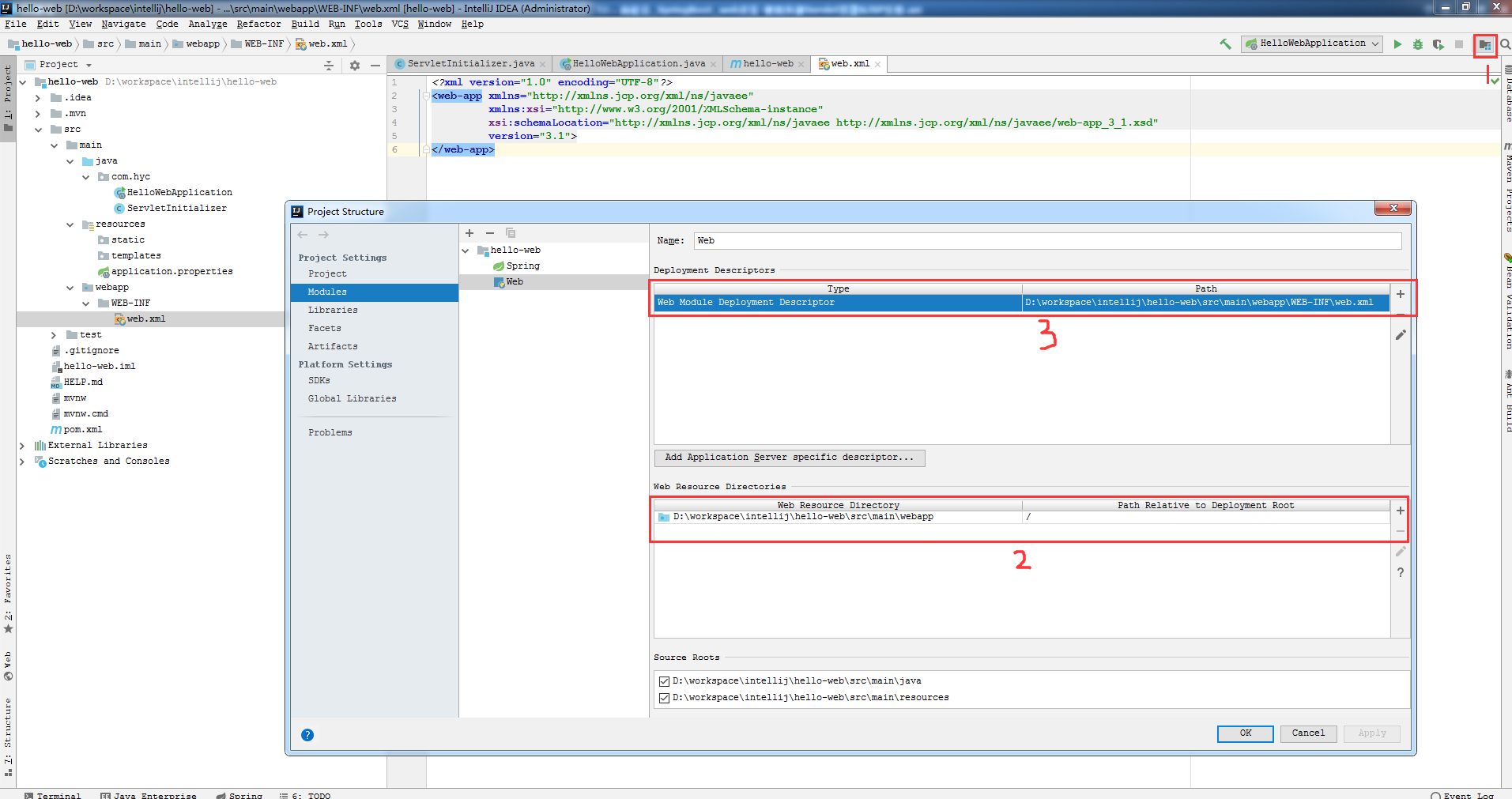The image size is (1512, 799).
Task: Expand the test folder
Action: (54, 335)
